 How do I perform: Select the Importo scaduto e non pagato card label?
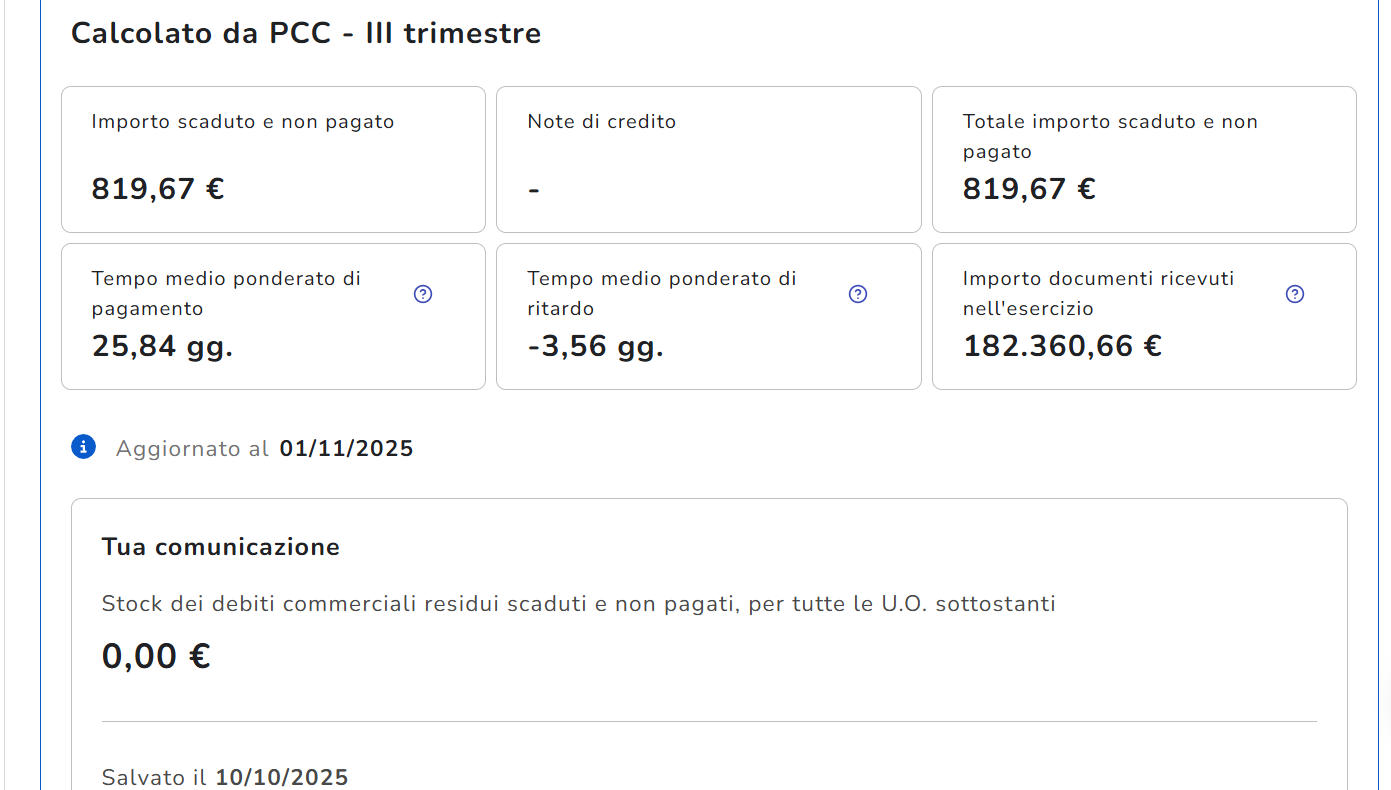(243, 122)
